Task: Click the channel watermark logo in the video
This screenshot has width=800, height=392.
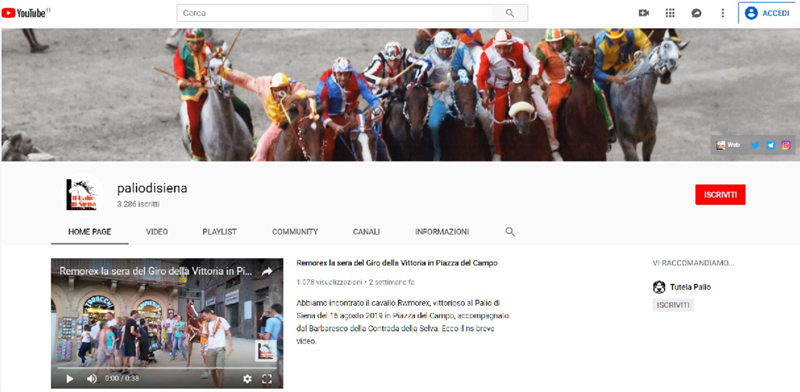Action: point(266,351)
